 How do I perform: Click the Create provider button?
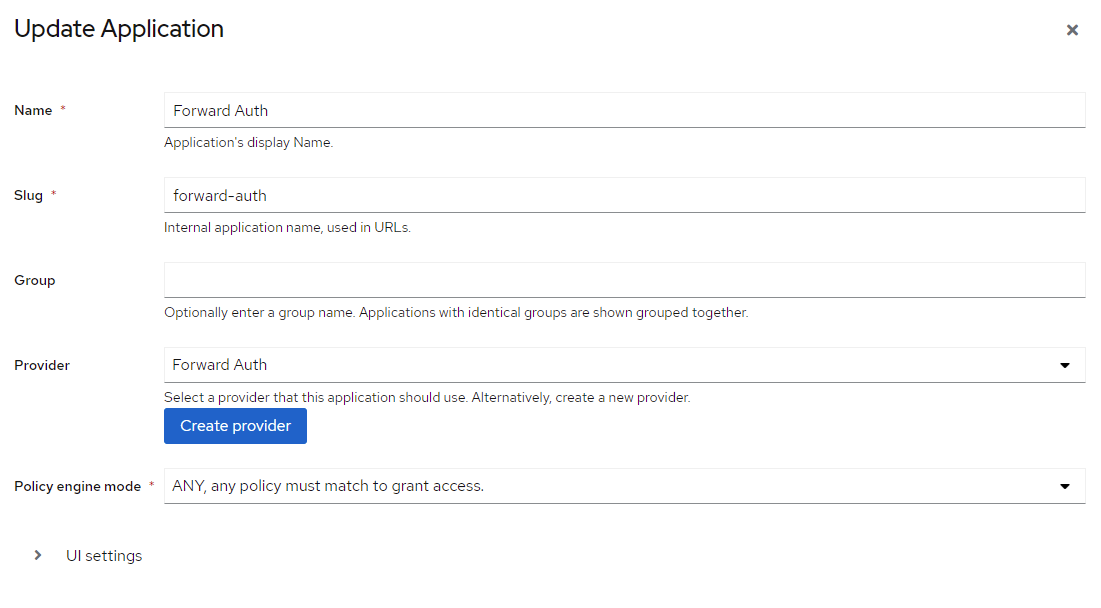[235, 426]
